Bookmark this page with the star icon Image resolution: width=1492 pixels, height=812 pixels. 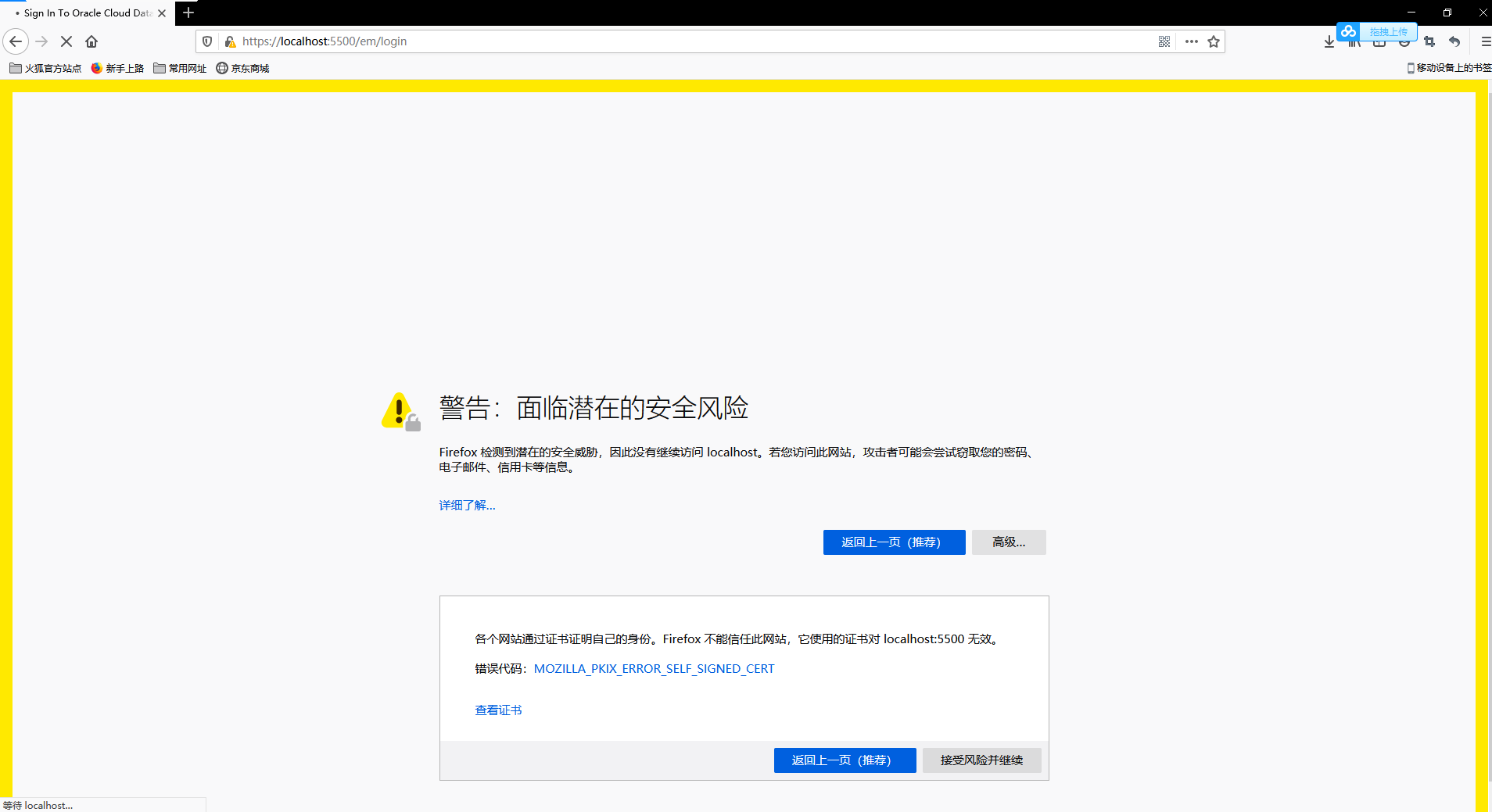(1214, 41)
